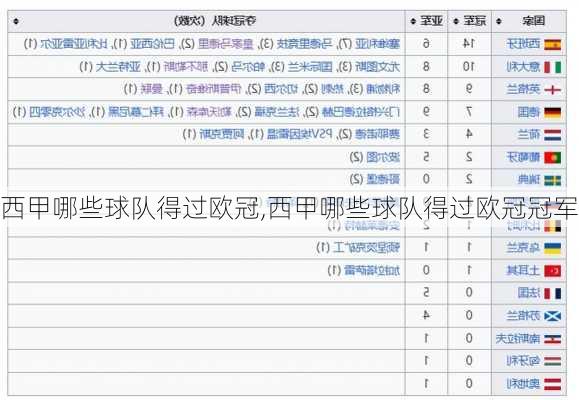Open the 费耶诺德 team link

click(377, 135)
